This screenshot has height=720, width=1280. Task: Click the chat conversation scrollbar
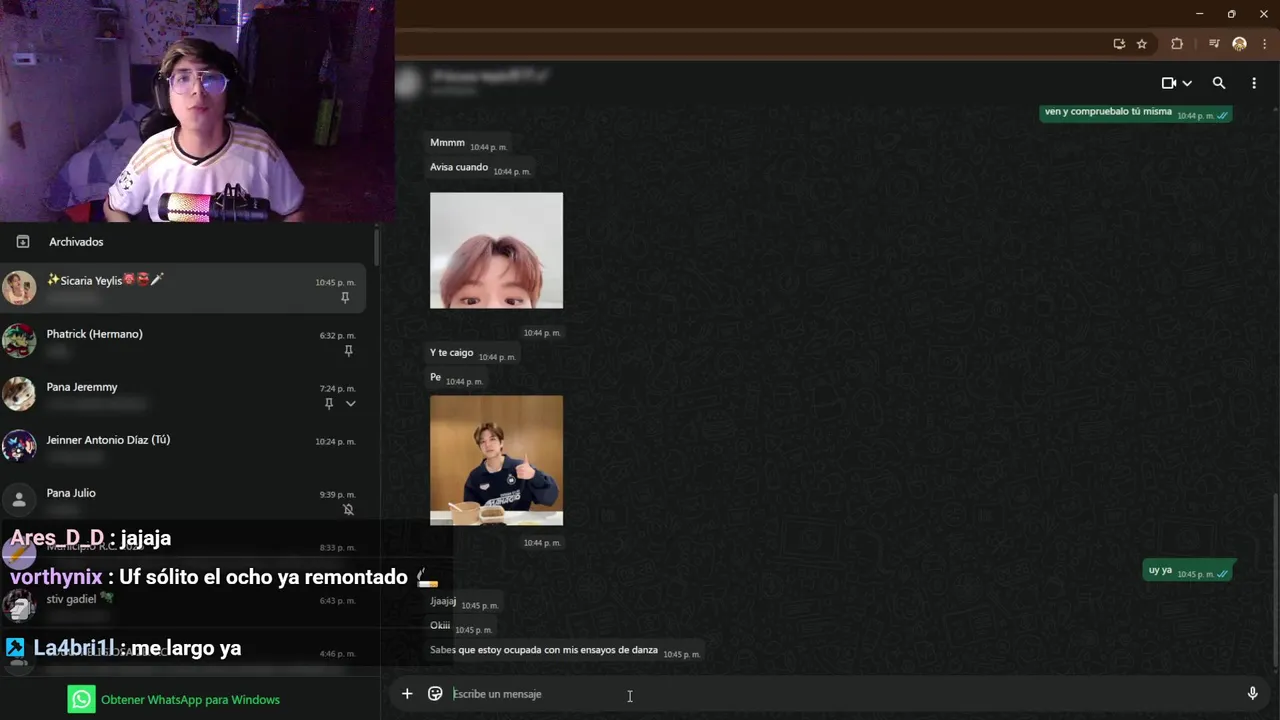click(x=1275, y=580)
